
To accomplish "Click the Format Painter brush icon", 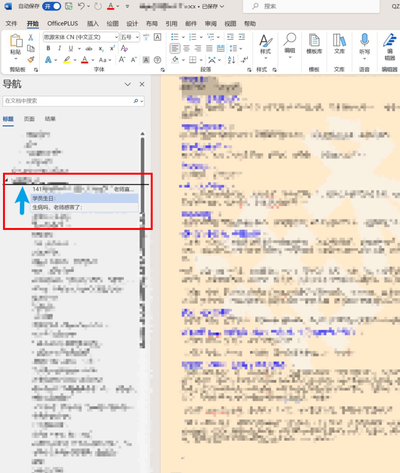I will (31, 60).
